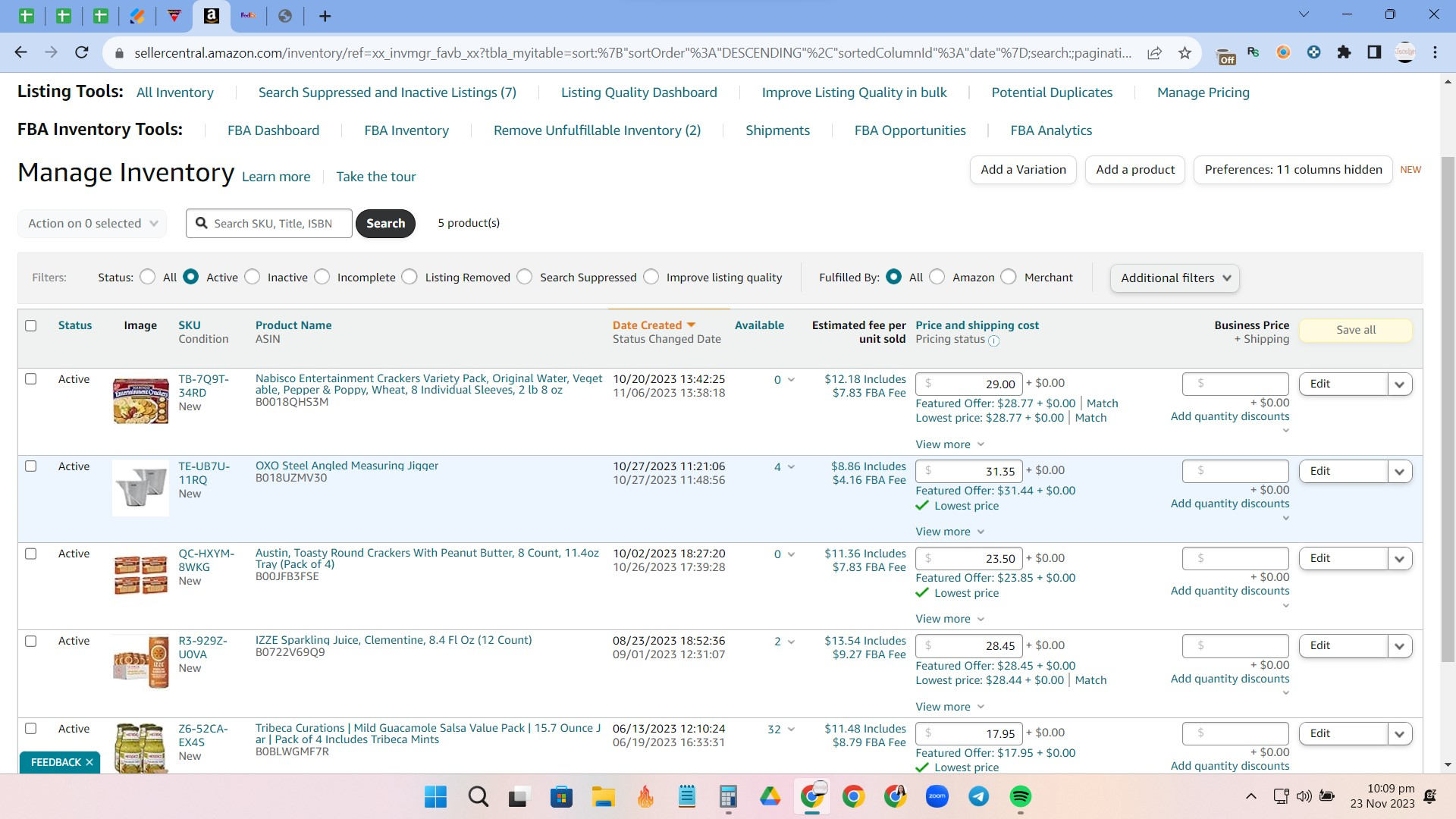The image size is (1456, 819).
Task: Open the Manage Pricing tool
Action: [x=1203, y=93]
